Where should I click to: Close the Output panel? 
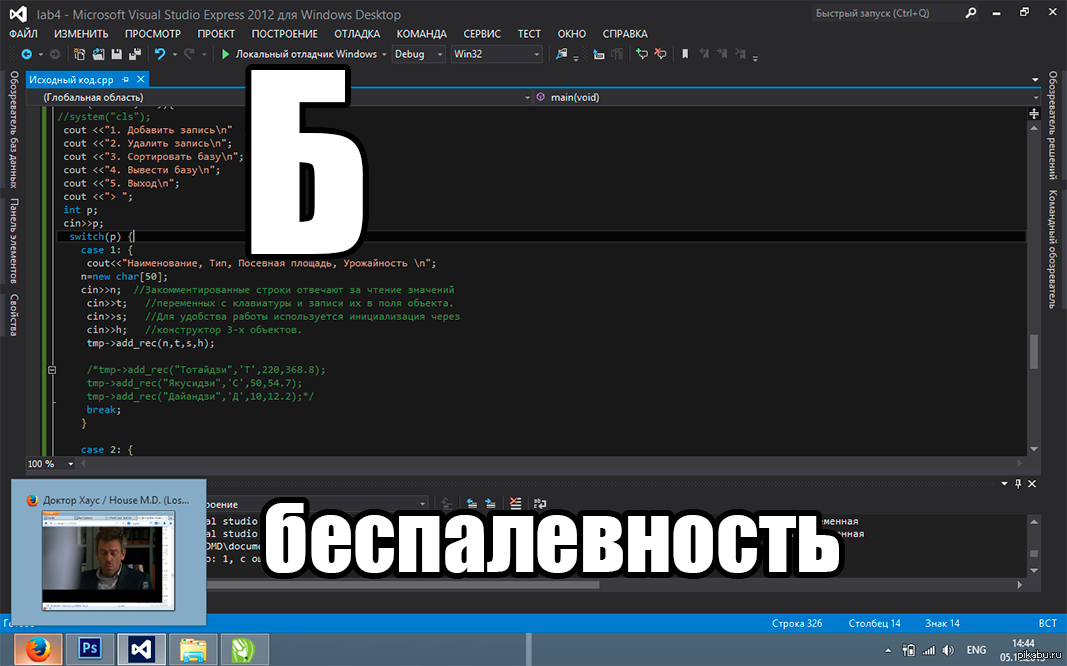pyautogui.click(x=1032, y=484)
